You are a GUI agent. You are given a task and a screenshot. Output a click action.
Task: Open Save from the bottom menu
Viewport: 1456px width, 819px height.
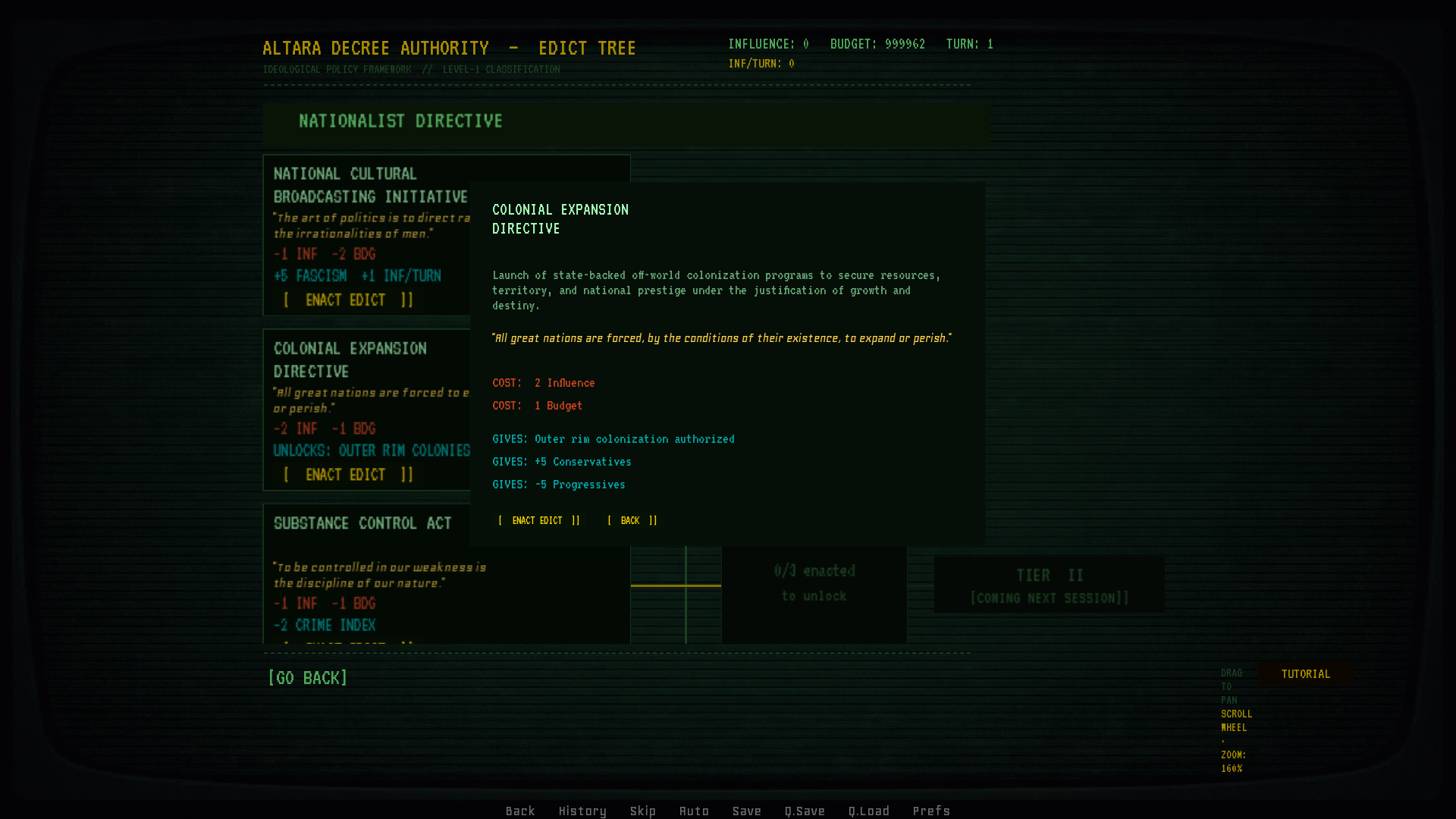(x=746, y=811)
